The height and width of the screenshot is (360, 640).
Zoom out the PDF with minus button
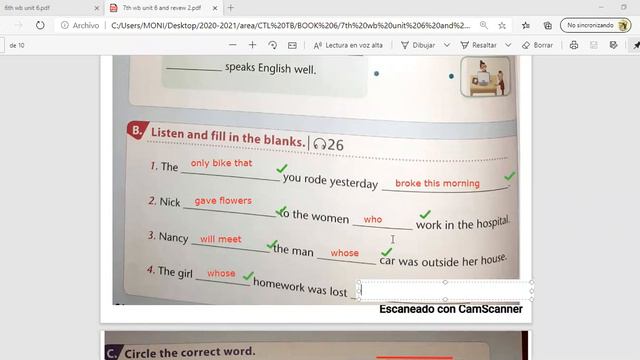(233, 45)
